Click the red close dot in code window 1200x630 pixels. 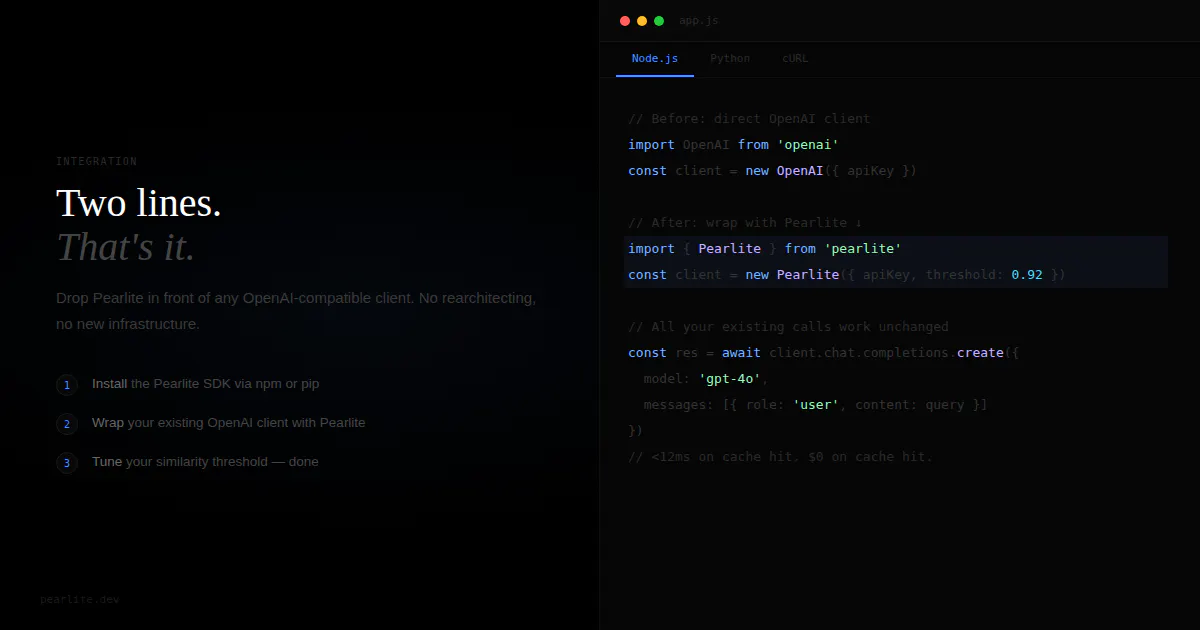point(625,21)
